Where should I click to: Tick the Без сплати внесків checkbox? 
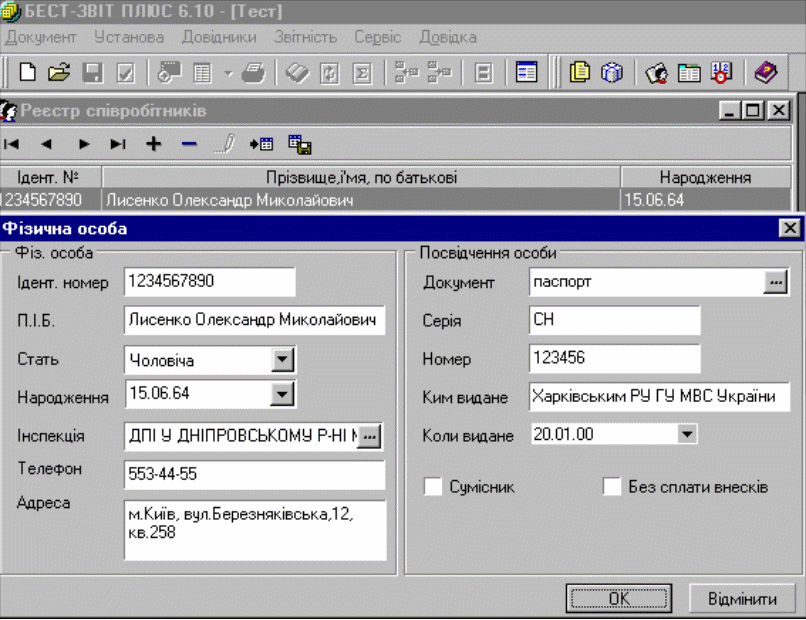[x=613, y=487]
